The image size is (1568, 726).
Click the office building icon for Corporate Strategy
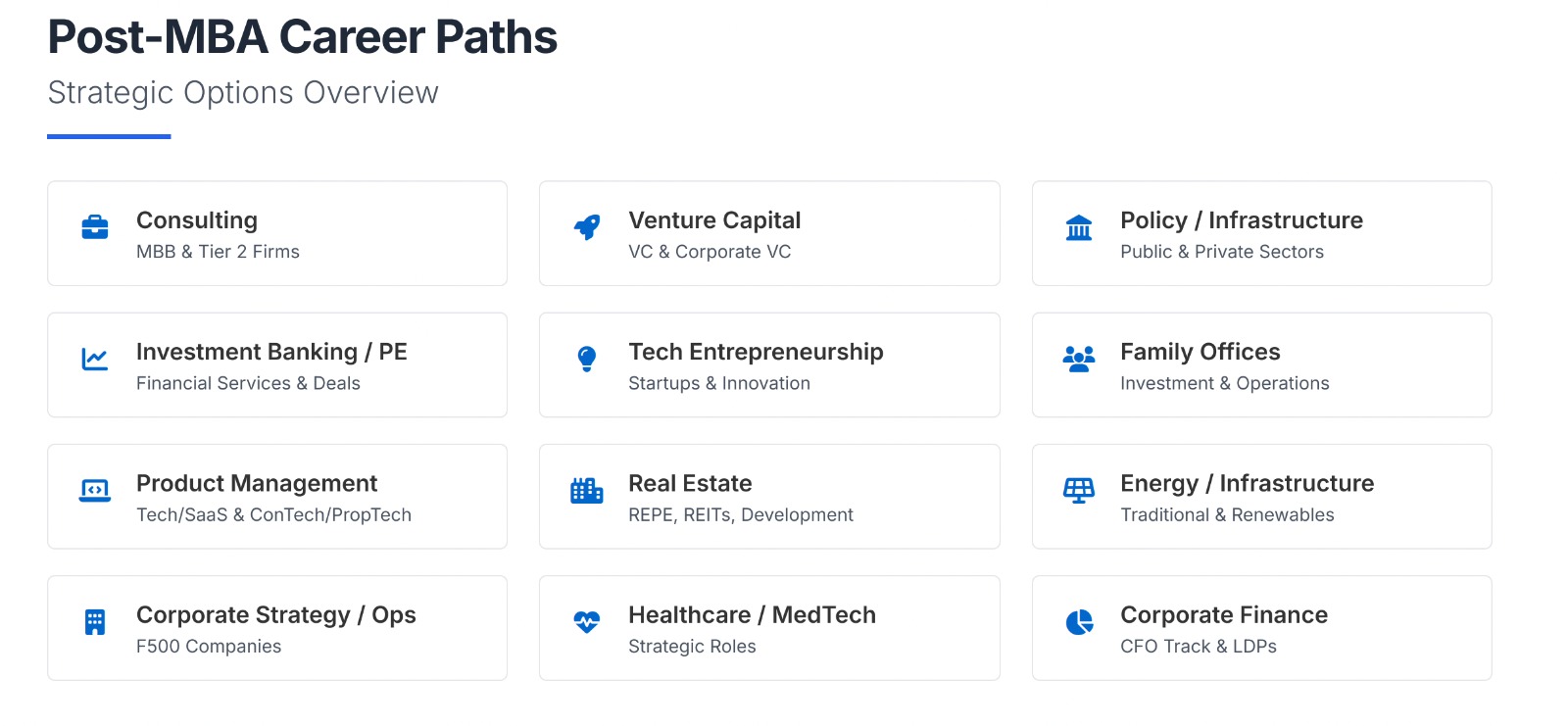pos(95,622)
